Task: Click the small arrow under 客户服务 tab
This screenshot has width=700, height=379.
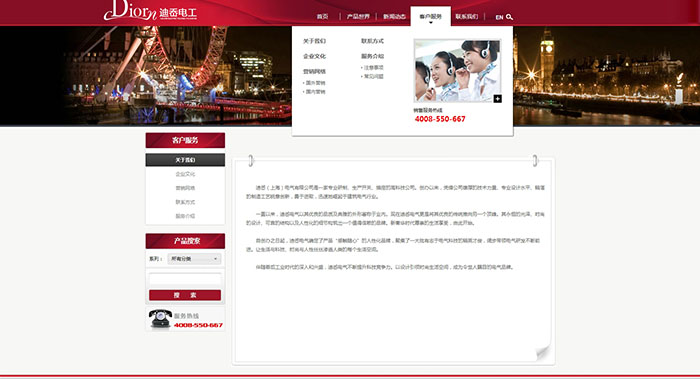Action: (431, 22)
